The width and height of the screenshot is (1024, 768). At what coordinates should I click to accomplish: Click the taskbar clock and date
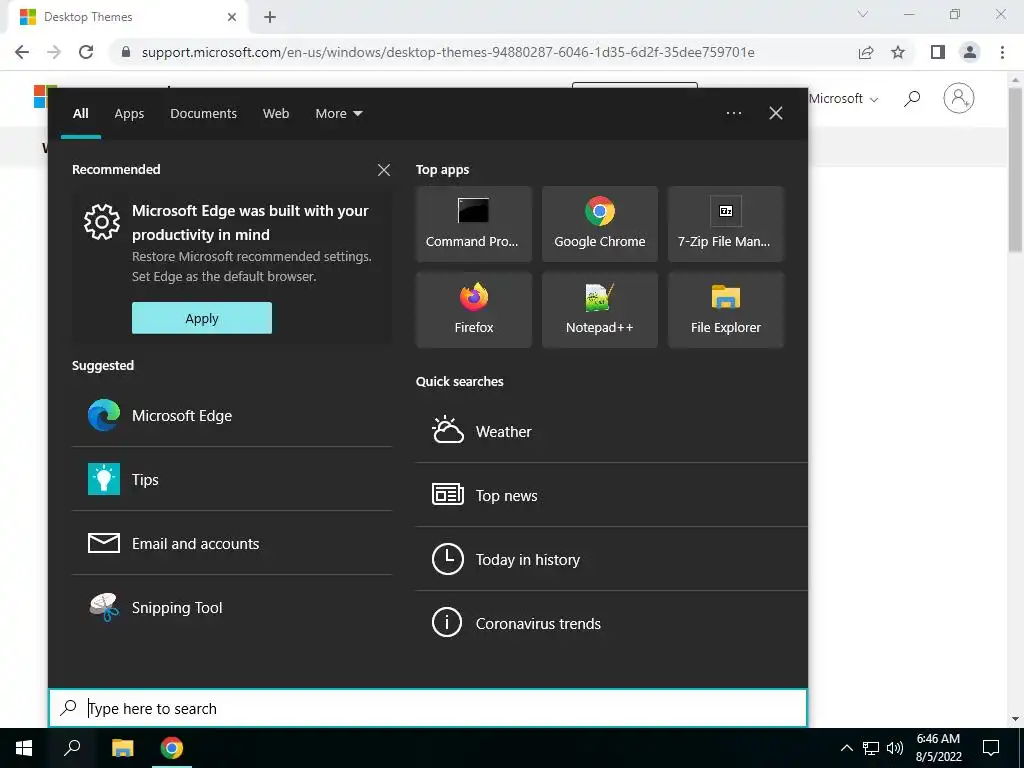tap(938, 748)
